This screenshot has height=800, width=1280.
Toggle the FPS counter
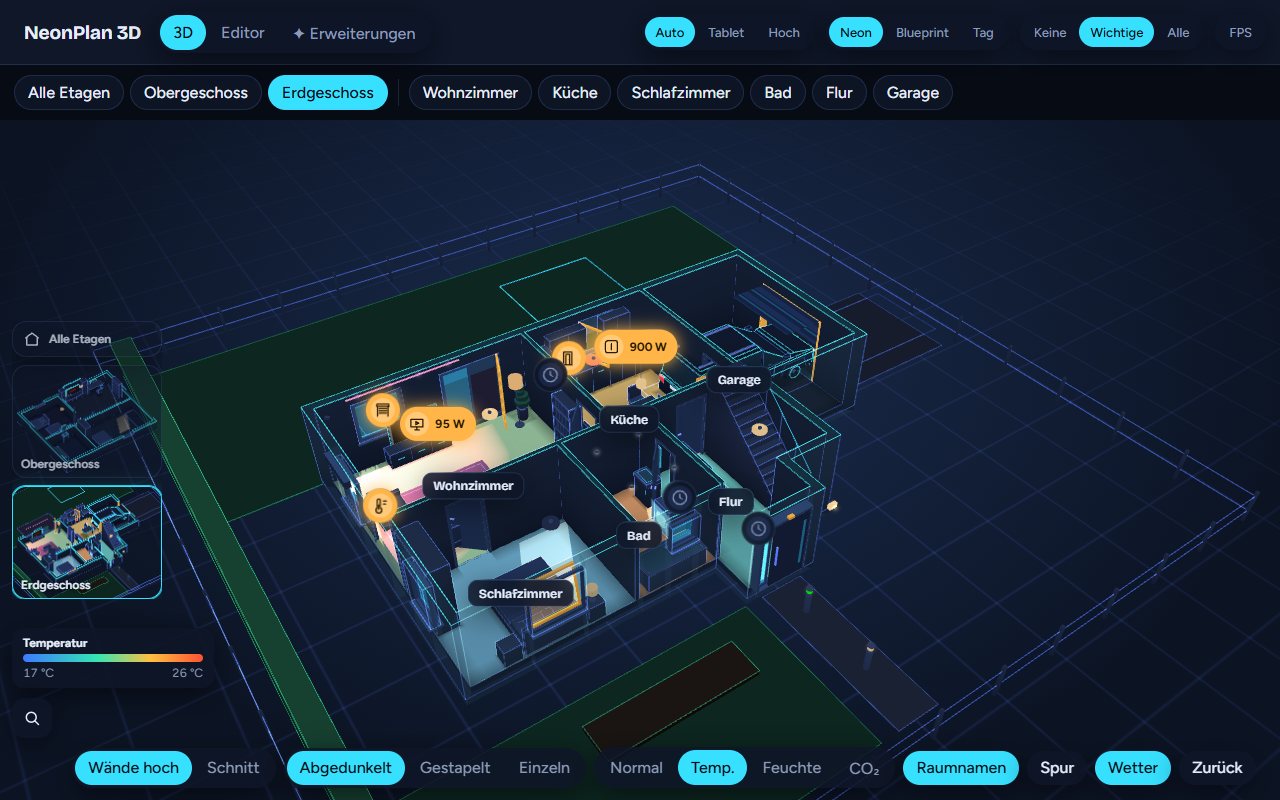(x=1240, y=33)
